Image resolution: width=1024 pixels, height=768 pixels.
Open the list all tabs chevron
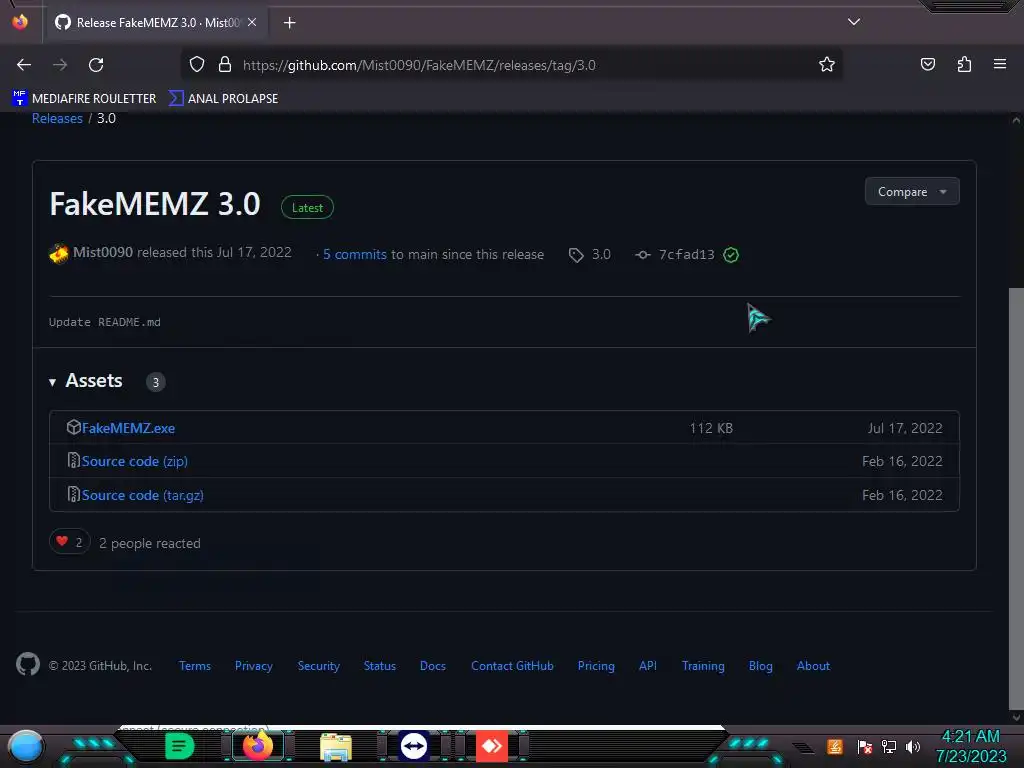click(854, 22)
